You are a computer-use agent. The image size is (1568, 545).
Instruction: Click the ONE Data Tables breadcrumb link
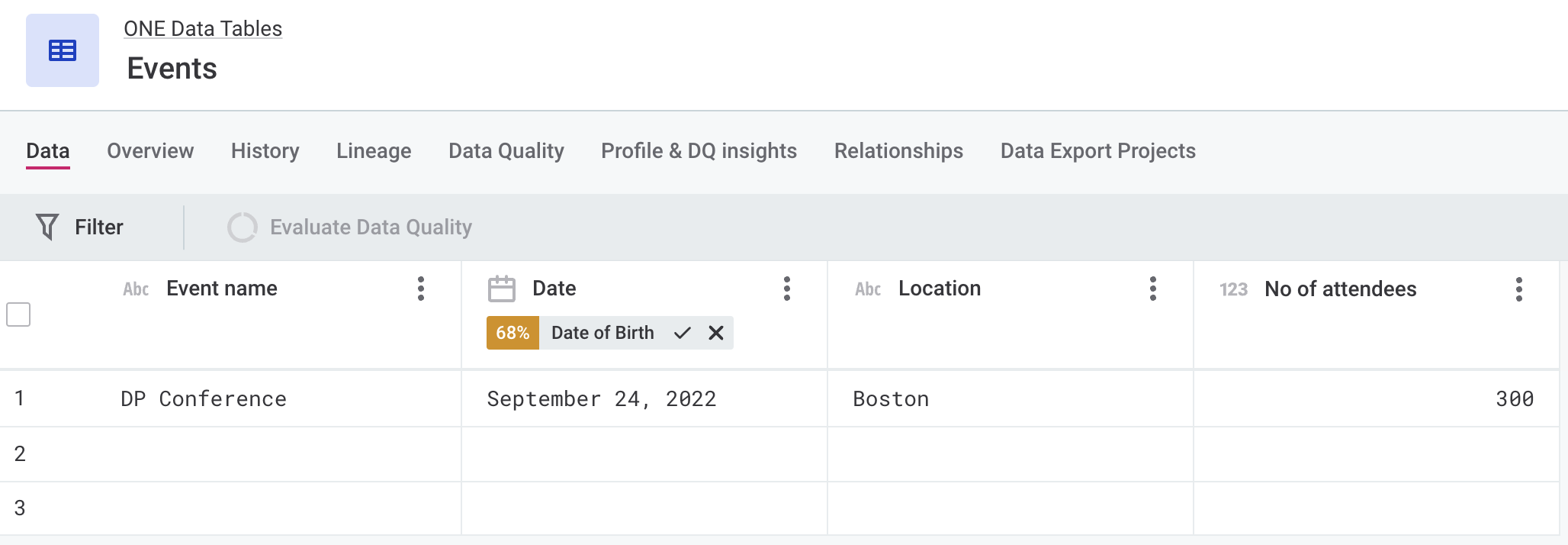click(203, 29)
